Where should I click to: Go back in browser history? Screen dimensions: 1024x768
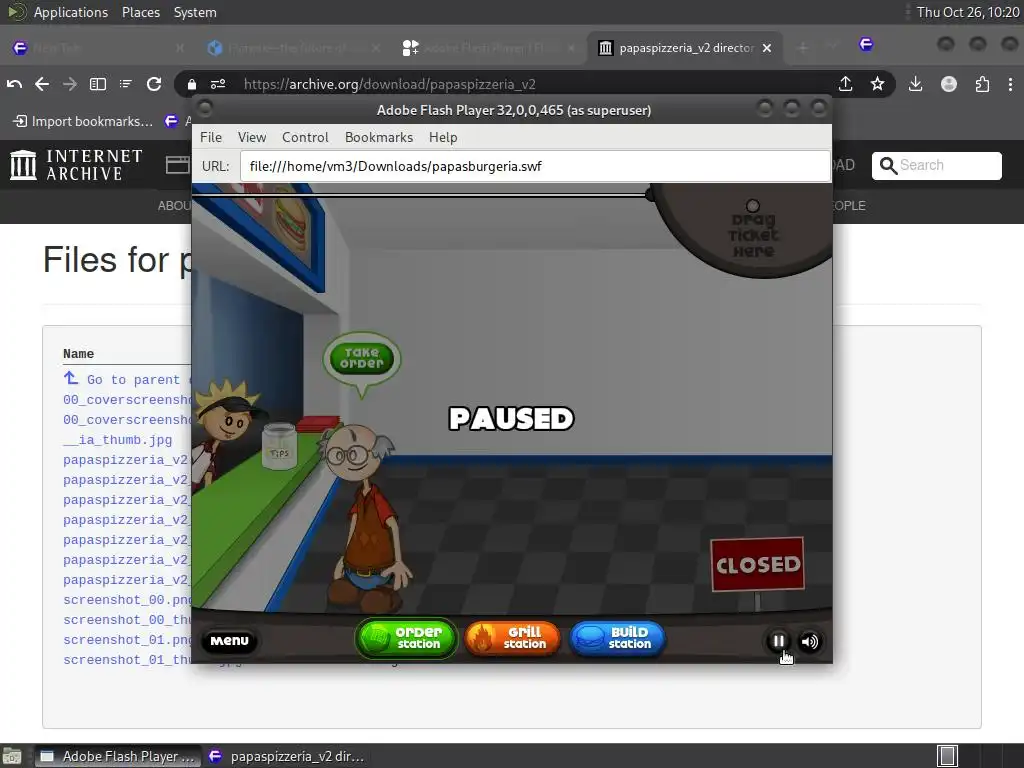click(x=42, y=84)
